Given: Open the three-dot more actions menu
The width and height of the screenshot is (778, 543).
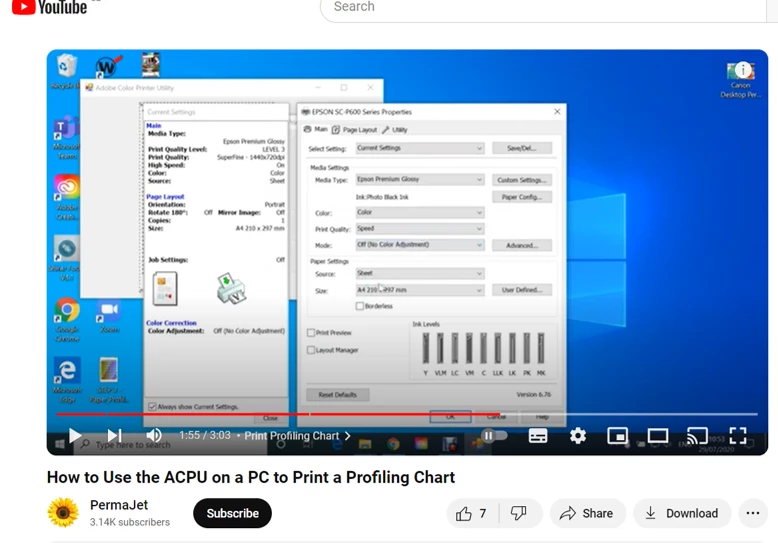Looking at the screenshot, I should (x=753, y=513).
